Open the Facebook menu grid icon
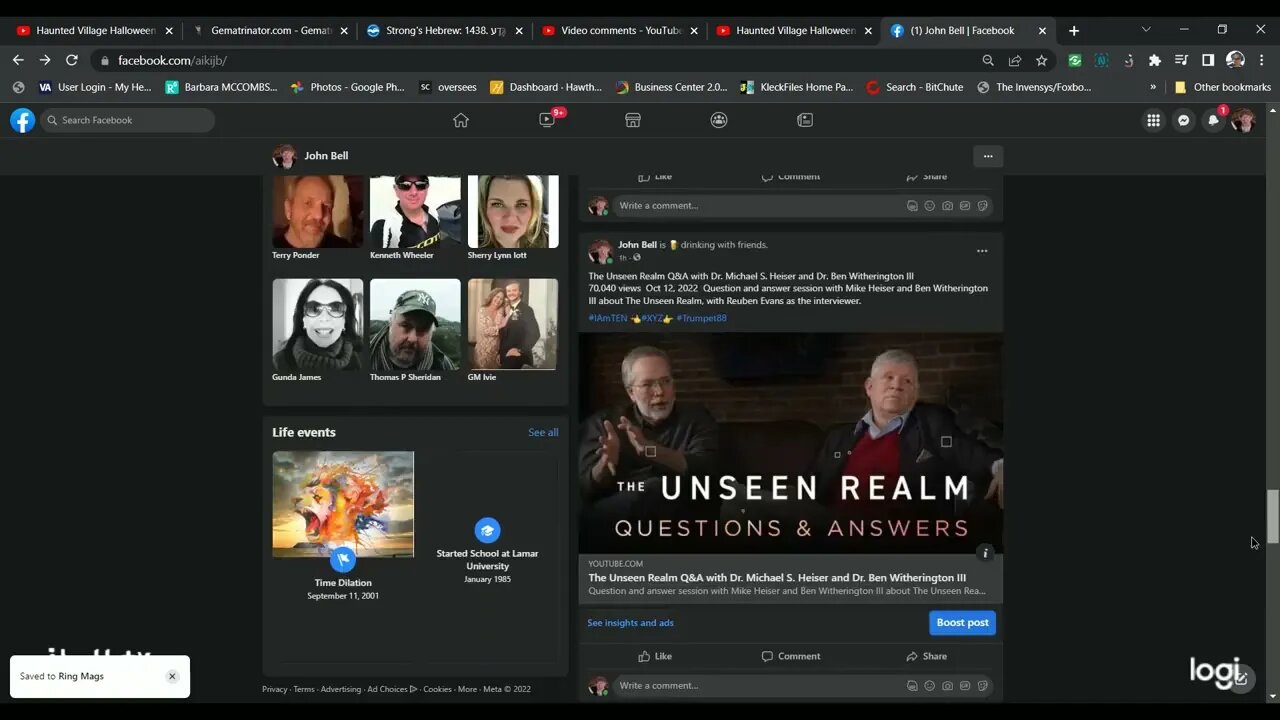The height and width of the screenshot is (720, 1280). (x=1153, y=120)
